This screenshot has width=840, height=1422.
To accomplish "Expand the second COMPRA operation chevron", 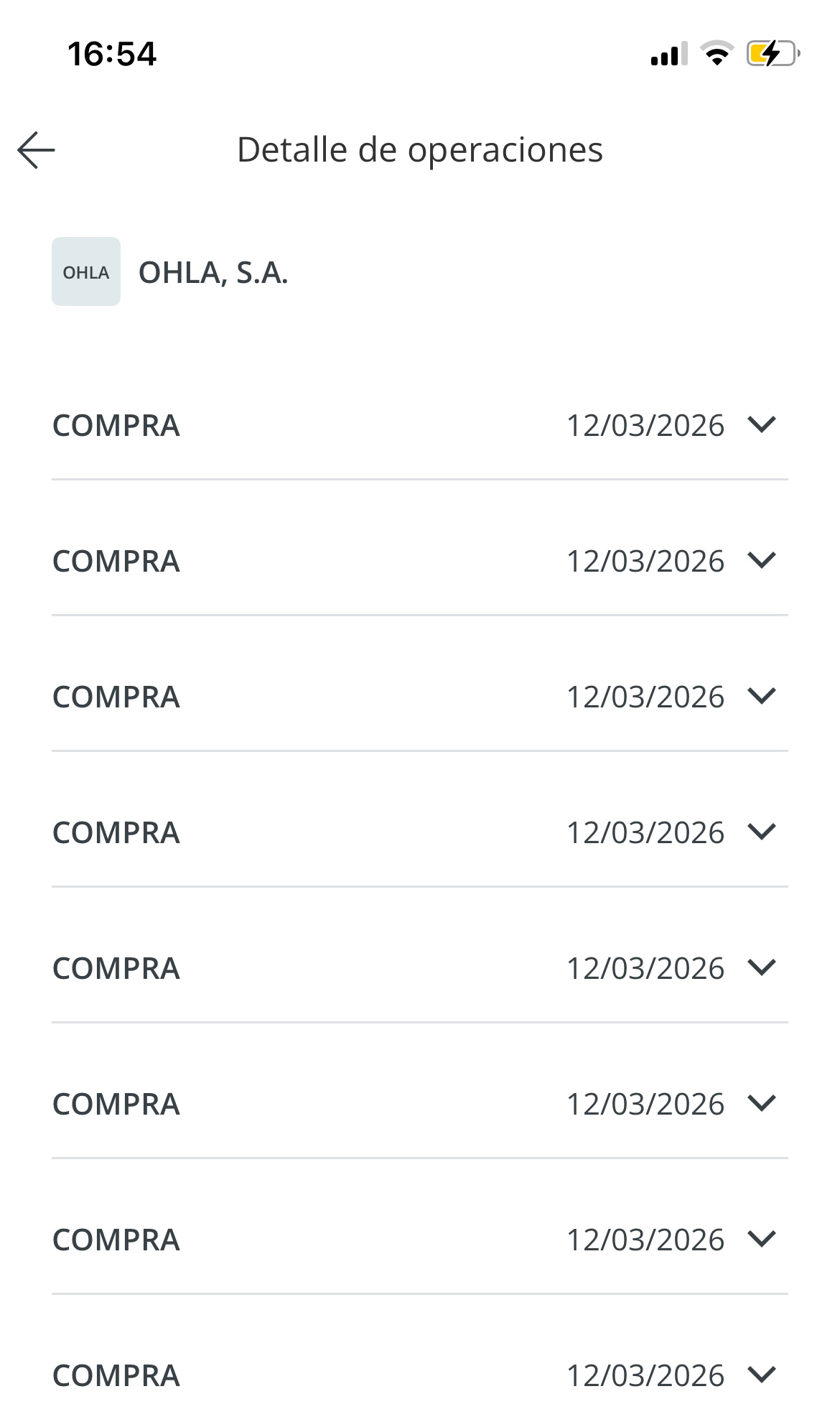I will point(762,560).
